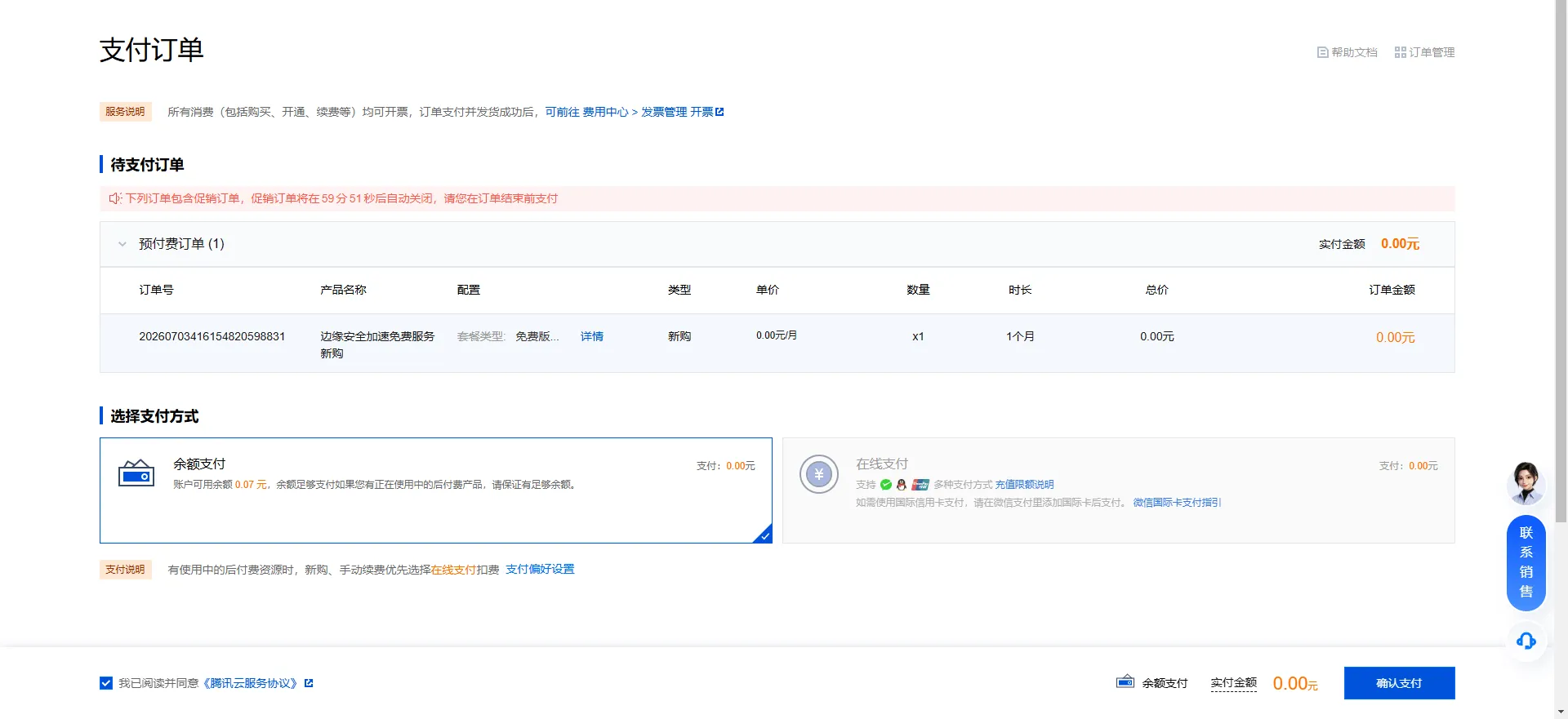Click the UnionPay card icon
This screenshot has width=1568, height=719.
pyautogui.click(x=920, y=485)
